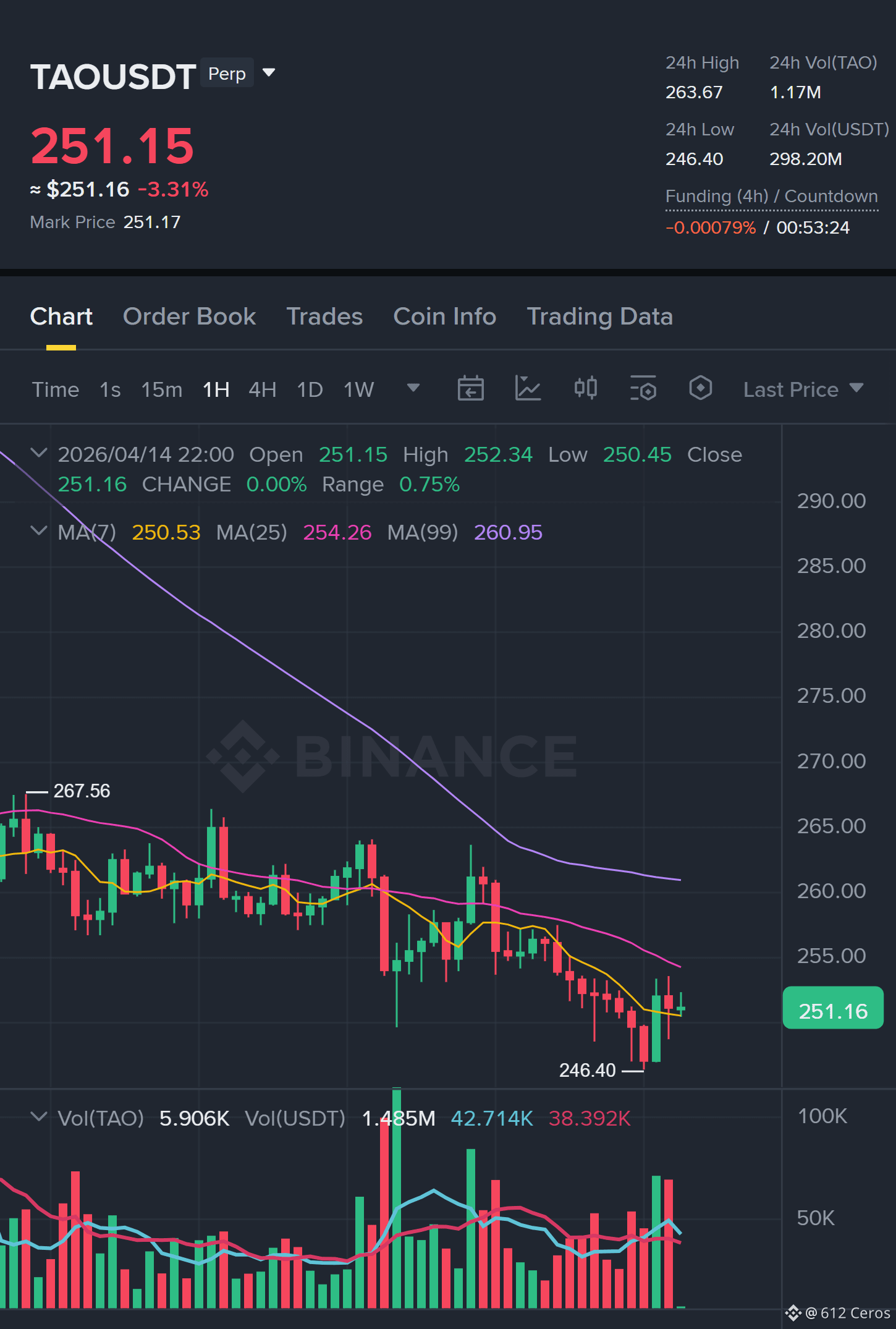Image resolution: width=896 pixels, height=1329 pixels.
Task: Open the Last Price dropdown
Action: tap(803, 389)
